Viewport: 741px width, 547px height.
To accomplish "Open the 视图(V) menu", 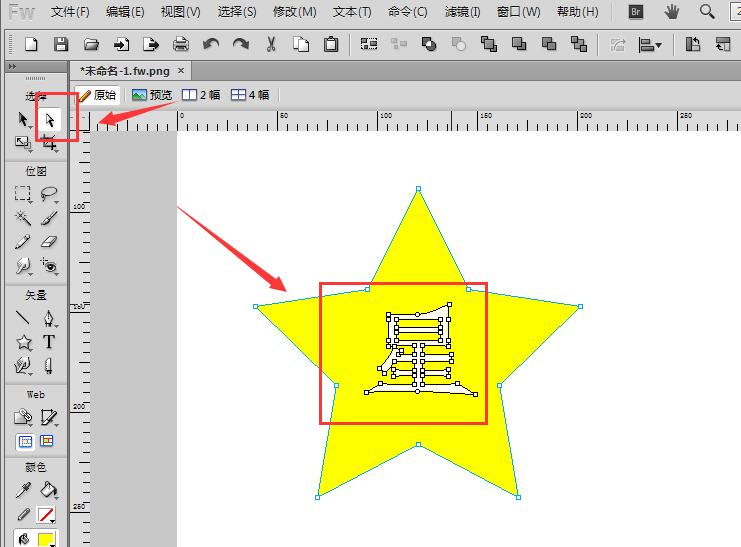I will click(181, 12).
